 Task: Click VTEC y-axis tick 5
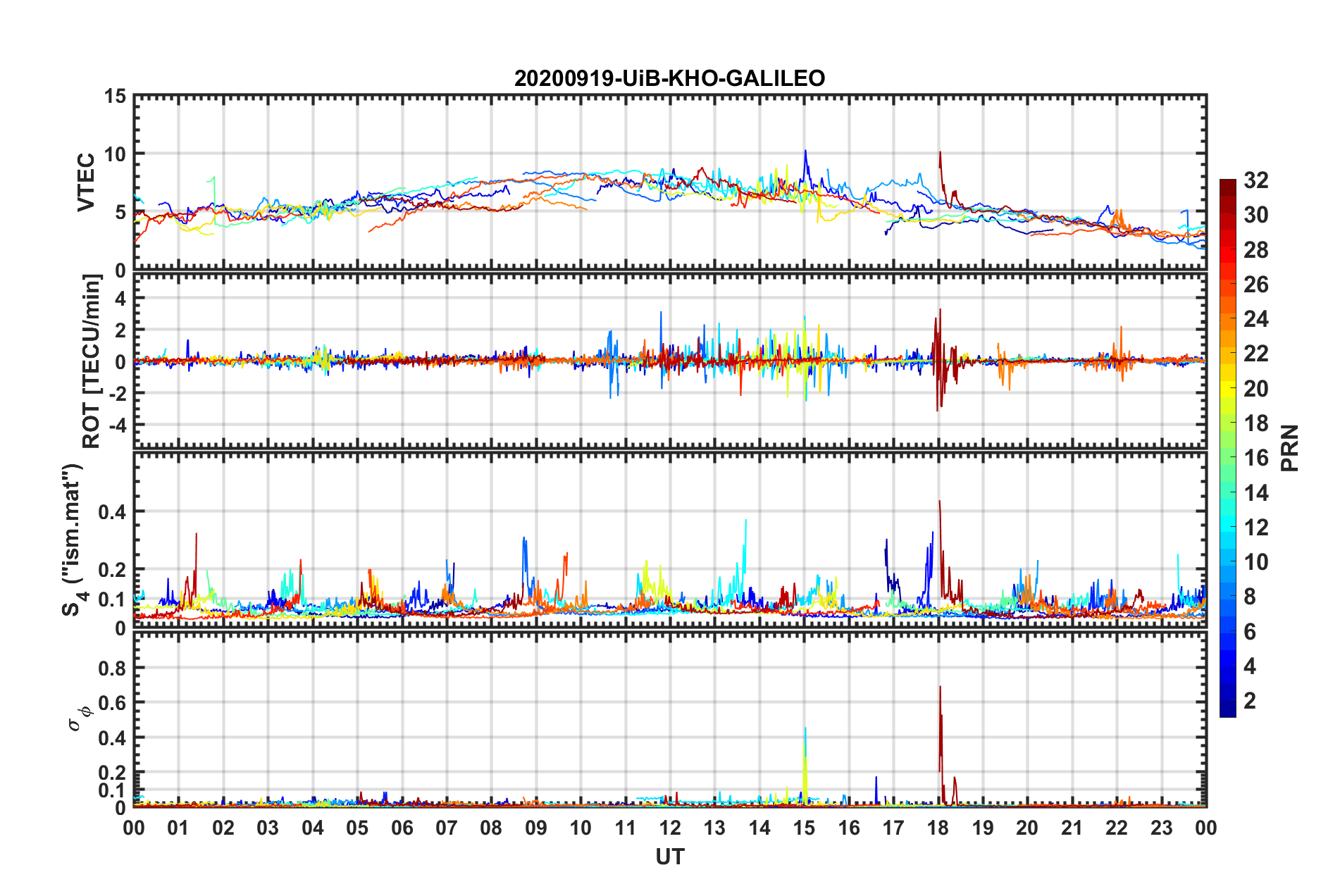(x=120, y=213)
